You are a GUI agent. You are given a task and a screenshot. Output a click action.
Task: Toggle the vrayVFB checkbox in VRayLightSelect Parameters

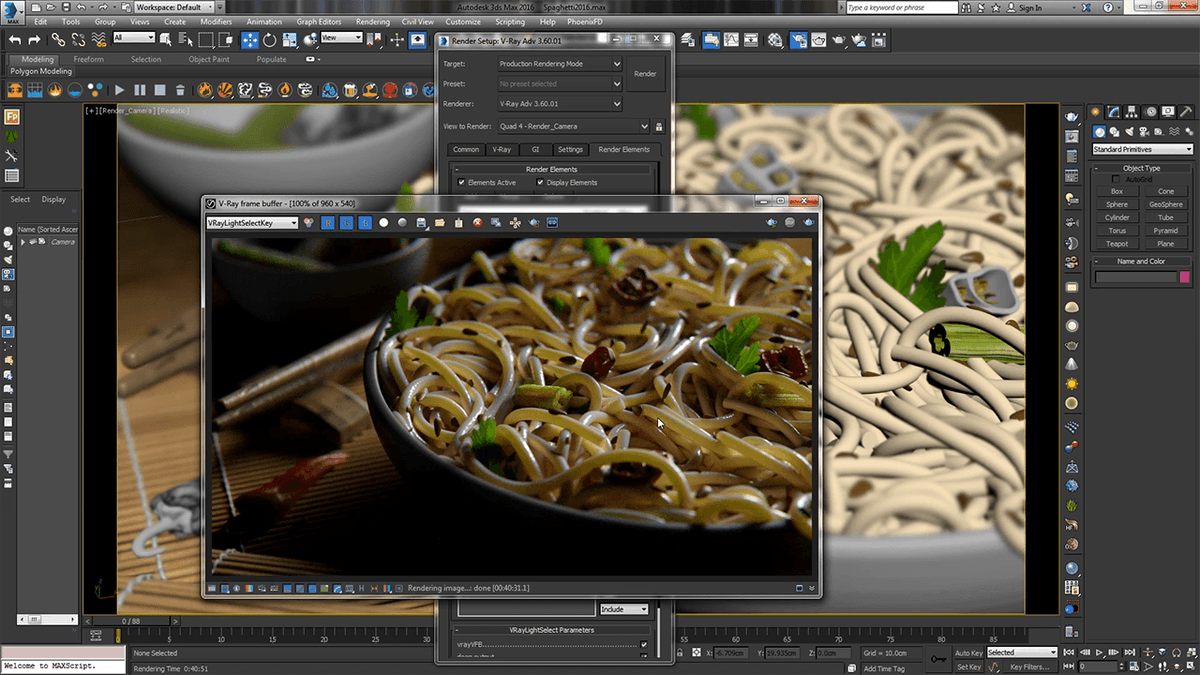tap(644, 645)
